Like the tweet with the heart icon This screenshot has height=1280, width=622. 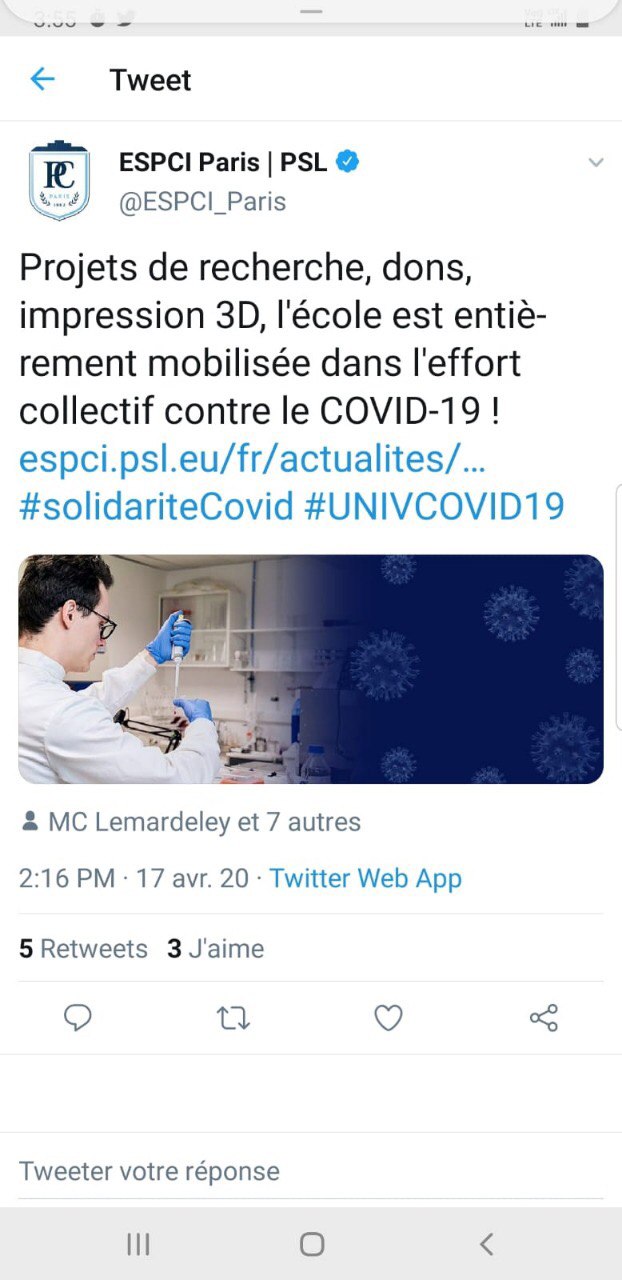[x=388, y=1018]
